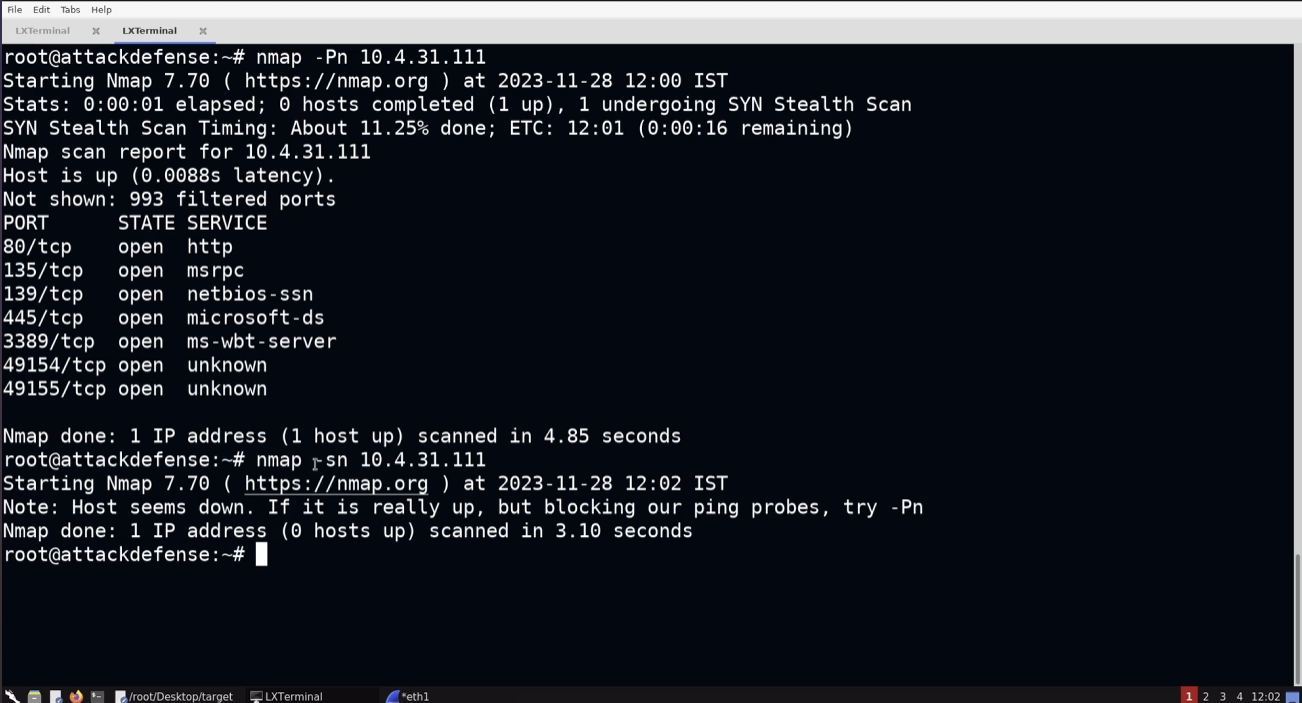
Task: Switch to workspace 3
Action: 1222,696
